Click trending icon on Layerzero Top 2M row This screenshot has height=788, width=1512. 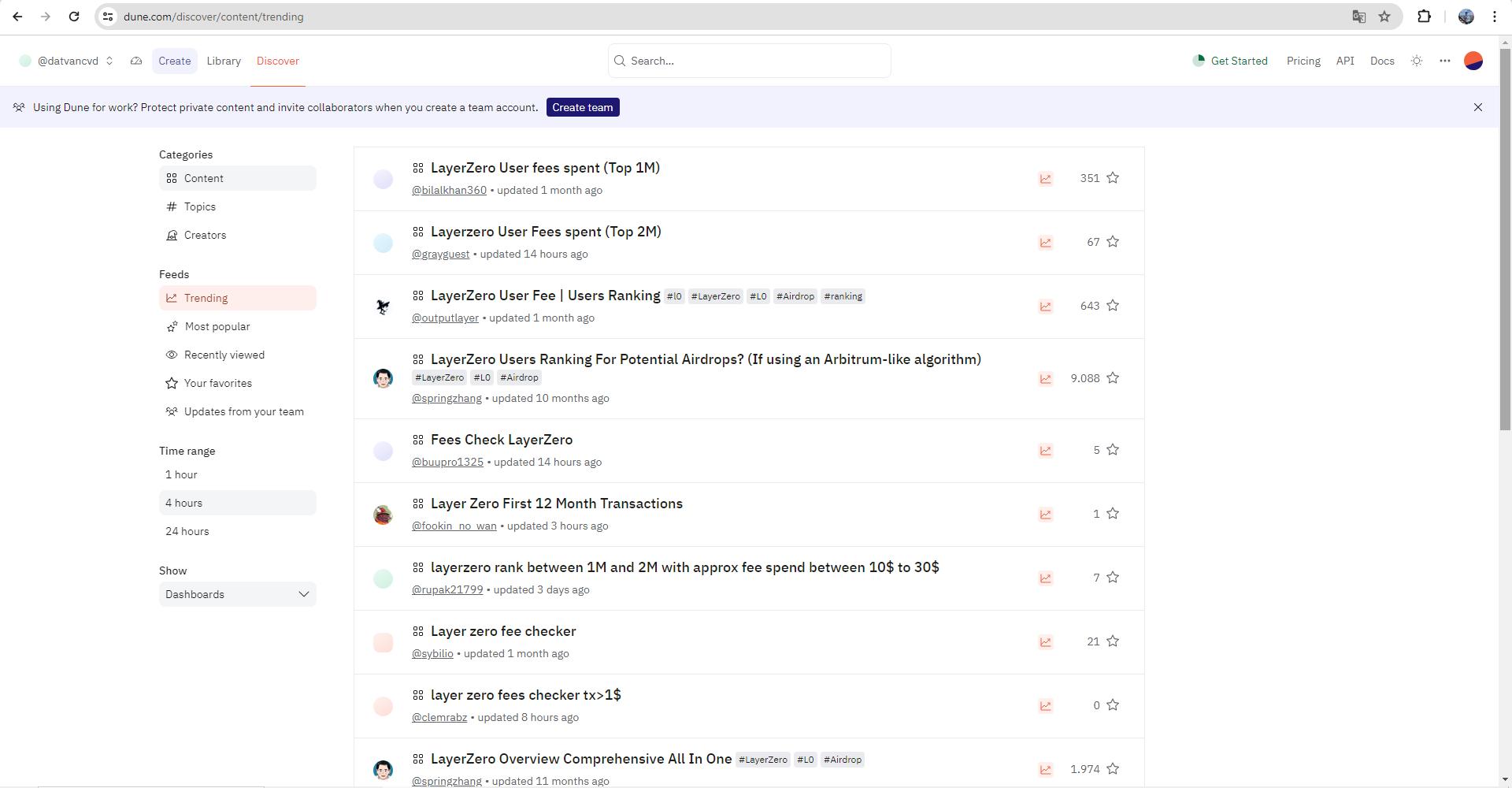1046,243
